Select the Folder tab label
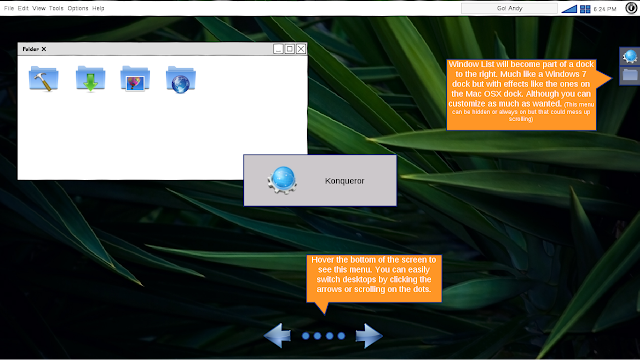This screenshot has height=360, width=640. (31, 49)
